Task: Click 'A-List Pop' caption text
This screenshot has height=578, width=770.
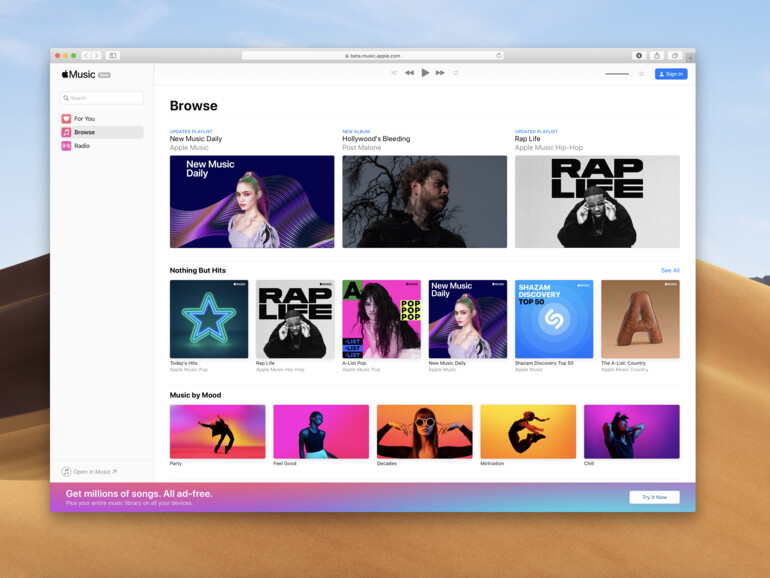Action: 354,363
